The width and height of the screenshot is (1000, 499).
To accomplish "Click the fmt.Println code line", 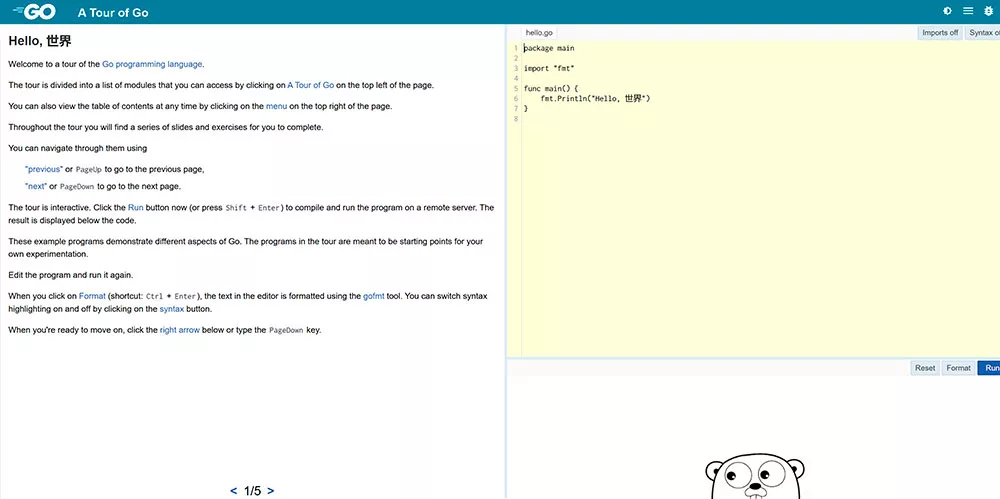I will (595, 98).
